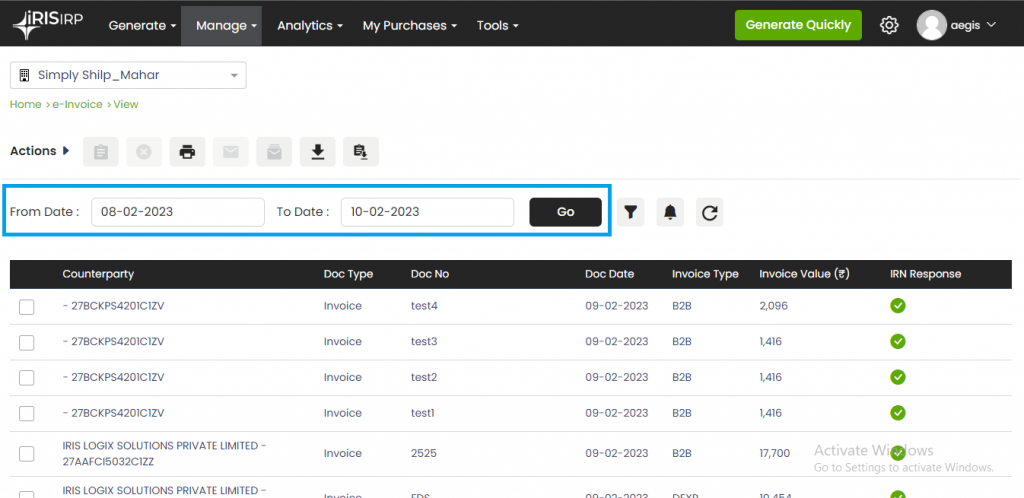Click the IRN Response column header

pos(925,274)
